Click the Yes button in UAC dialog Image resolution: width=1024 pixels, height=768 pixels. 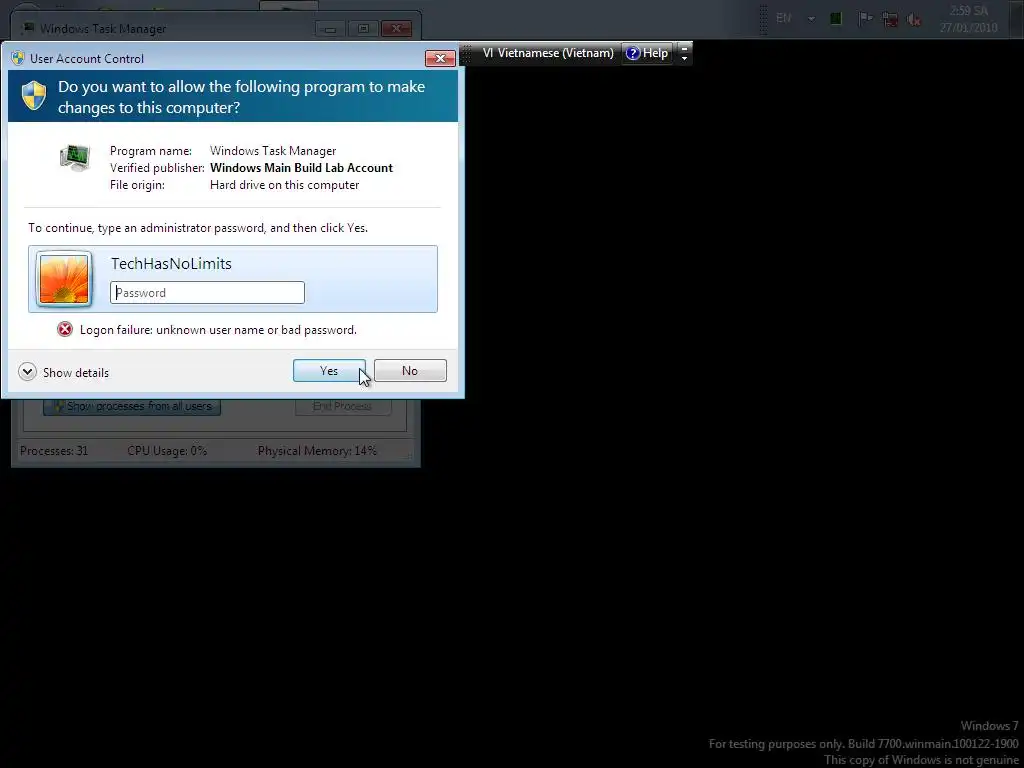(329, 370)
